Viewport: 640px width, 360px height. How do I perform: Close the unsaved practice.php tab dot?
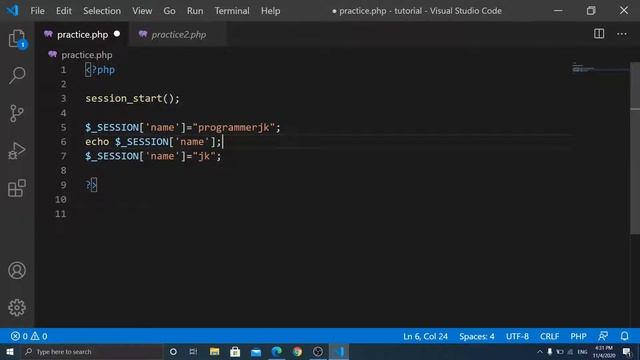(117, 34)
